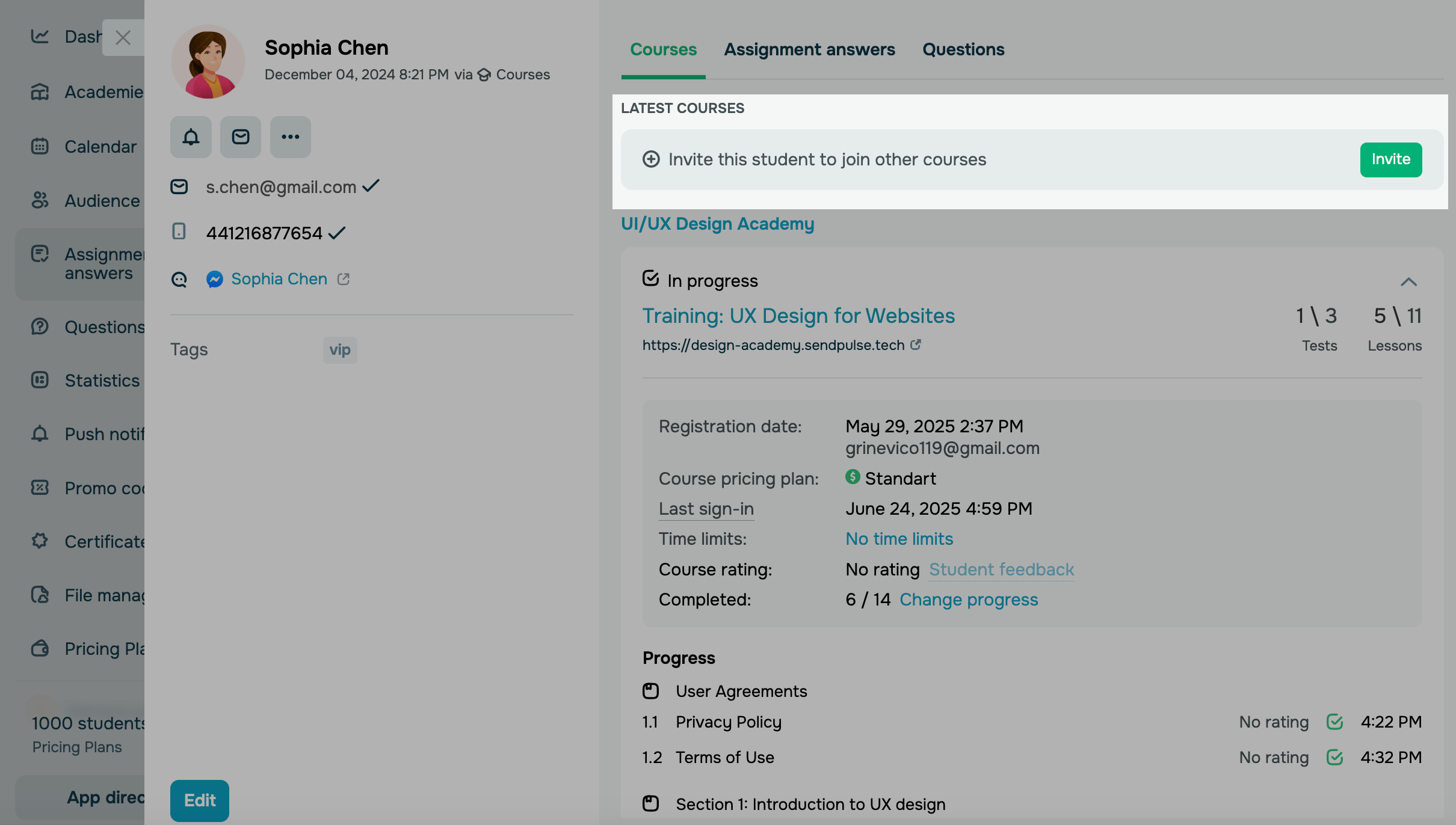This screenshot has height=825, width=1456.
Task: Toggle Terms of Use completion checkmark
Action: (1334, 757)
